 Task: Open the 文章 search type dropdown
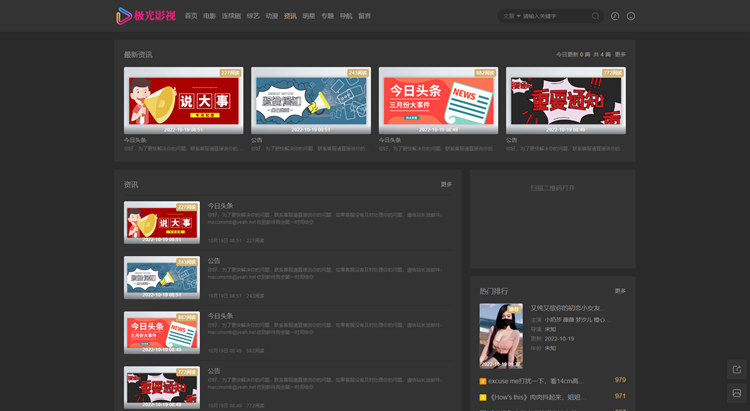[510, 16]
